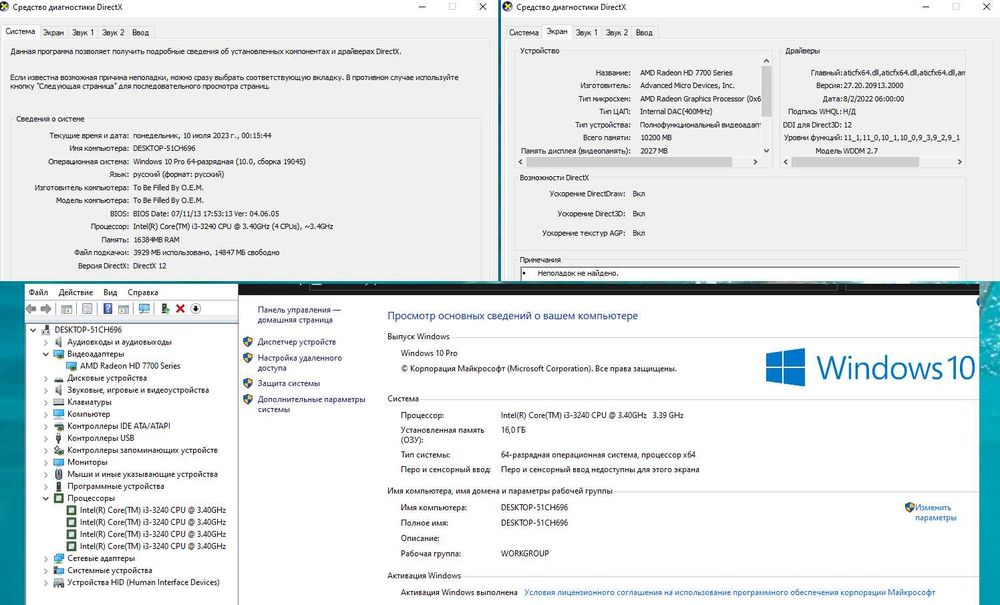This screenshot has width=1000, height=605.
Task: Click the down-arrow Disable device toolbar icon
Action: (x=196, y=309)
